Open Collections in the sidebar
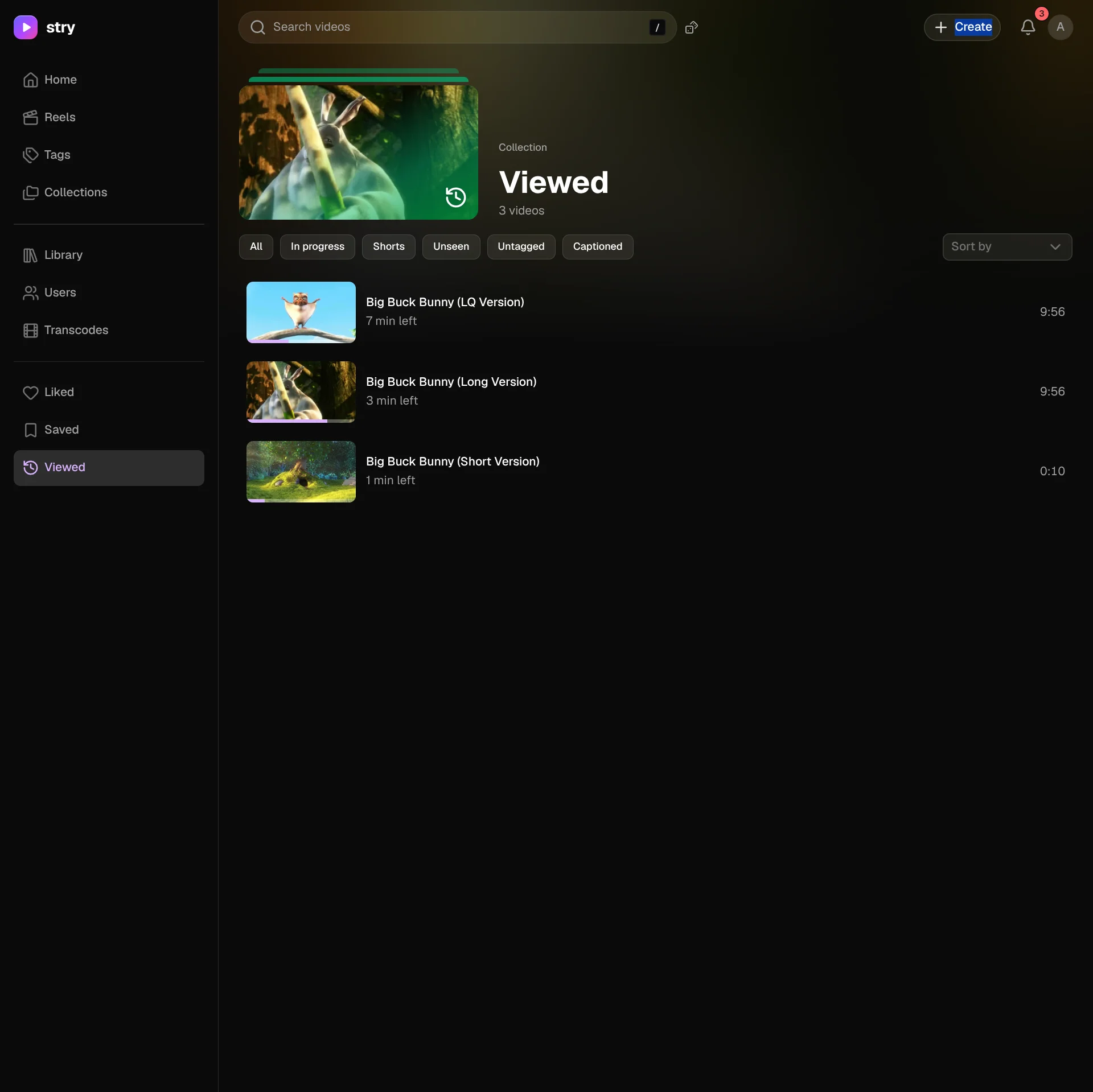The height and width of the screenshot is (1092, 1093). tap(109, 192)
